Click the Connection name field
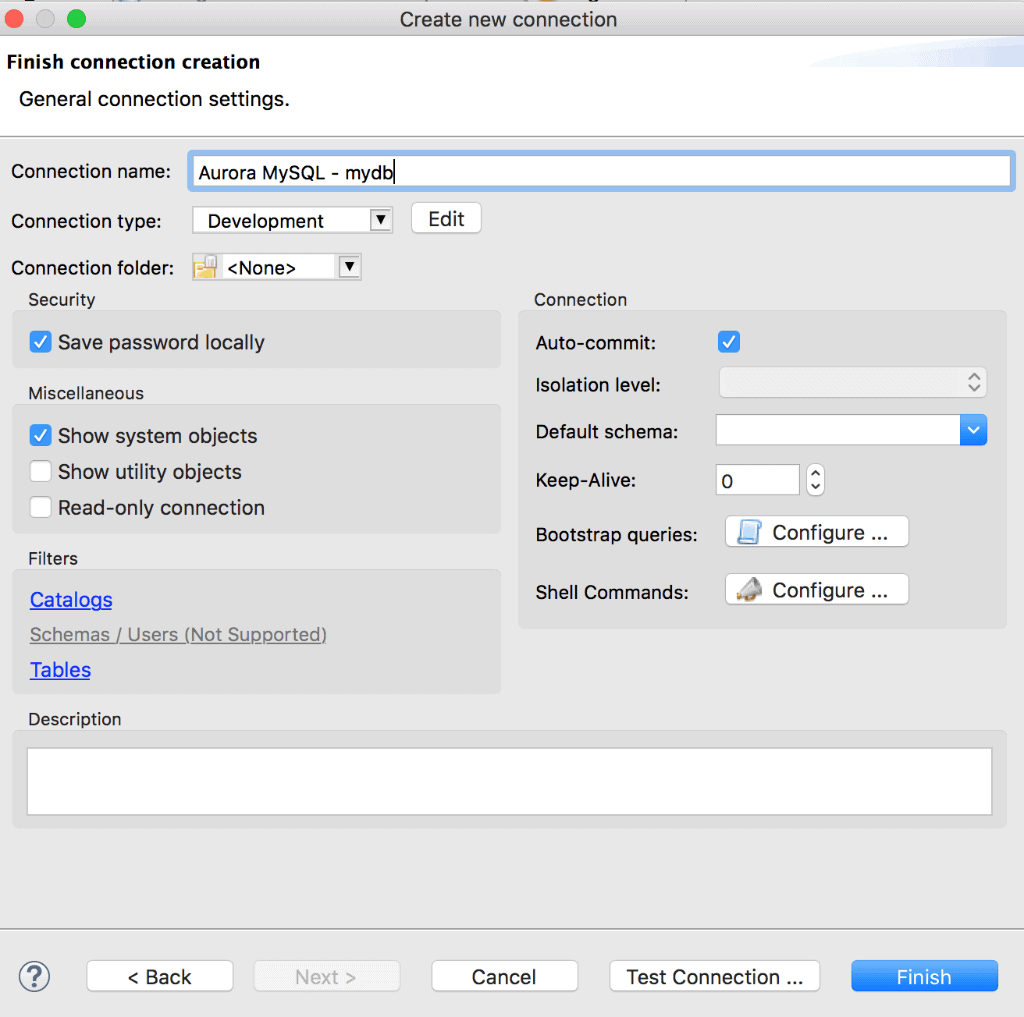The width and height of the screenshot is (1024, 1017). tap(601, 172)
